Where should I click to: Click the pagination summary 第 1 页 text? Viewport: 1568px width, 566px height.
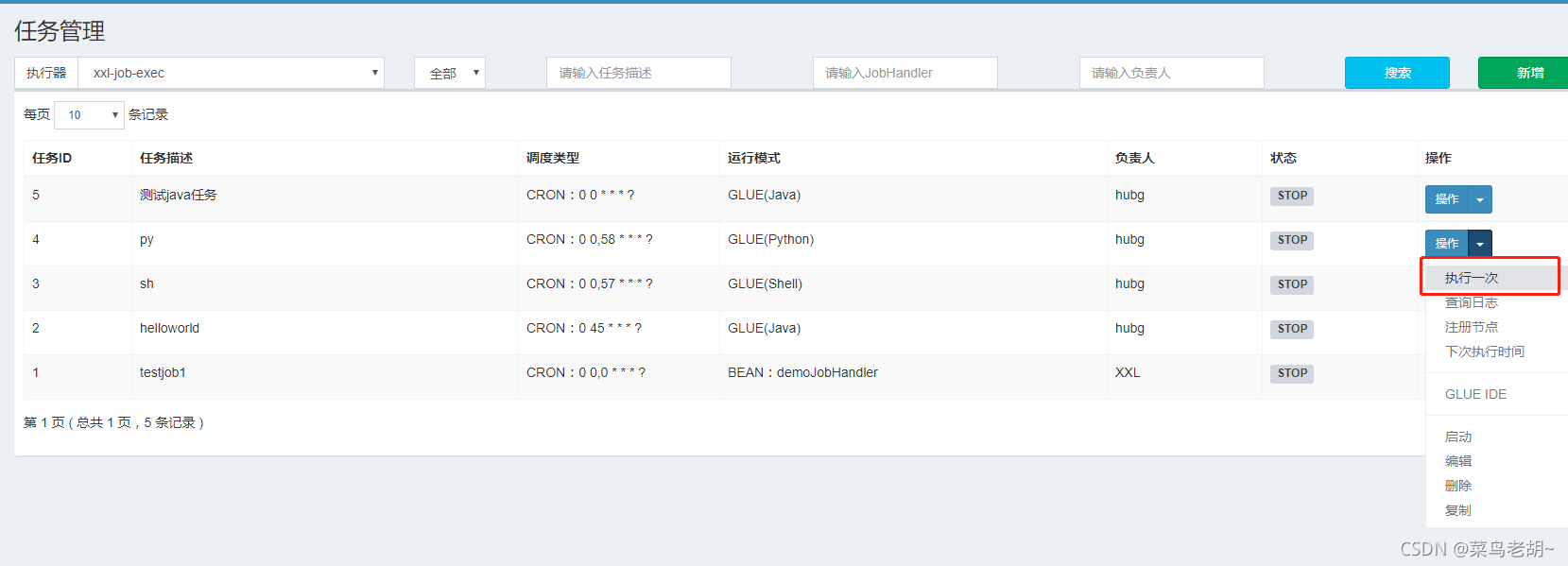pos(113,422)
